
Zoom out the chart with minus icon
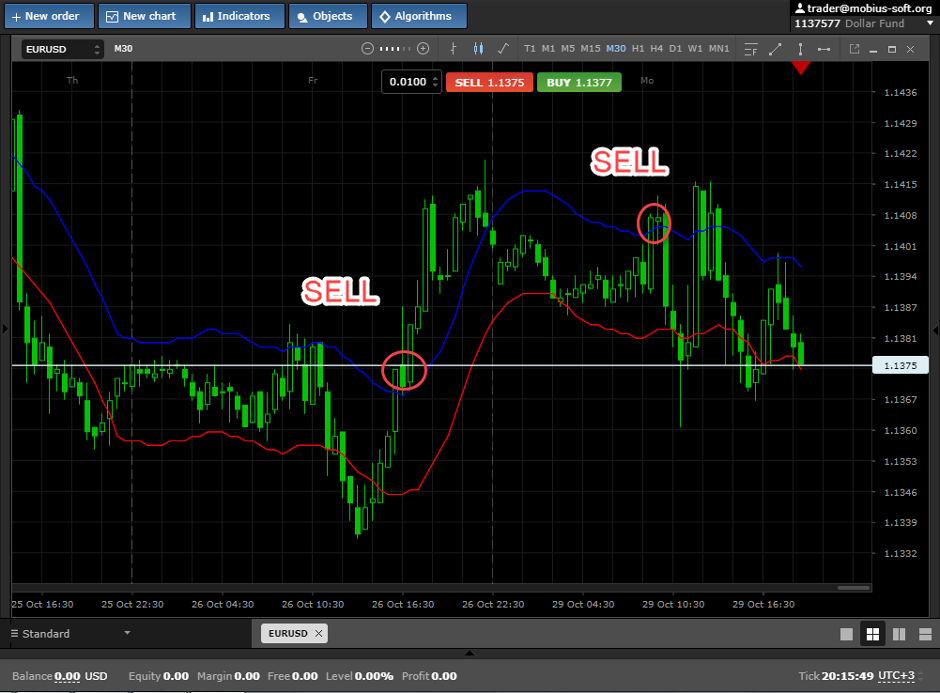point(367,49)
